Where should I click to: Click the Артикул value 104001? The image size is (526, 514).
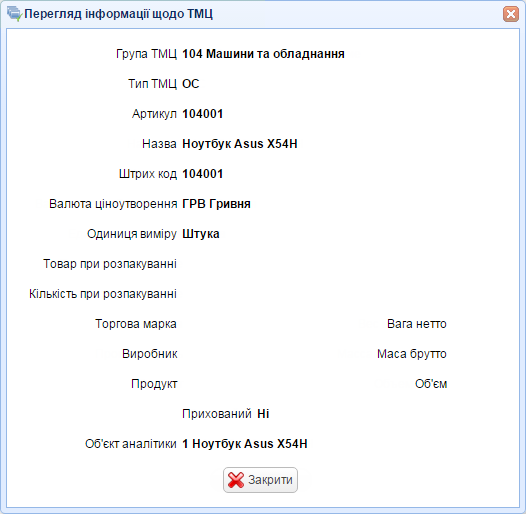[x=203, y=114]
